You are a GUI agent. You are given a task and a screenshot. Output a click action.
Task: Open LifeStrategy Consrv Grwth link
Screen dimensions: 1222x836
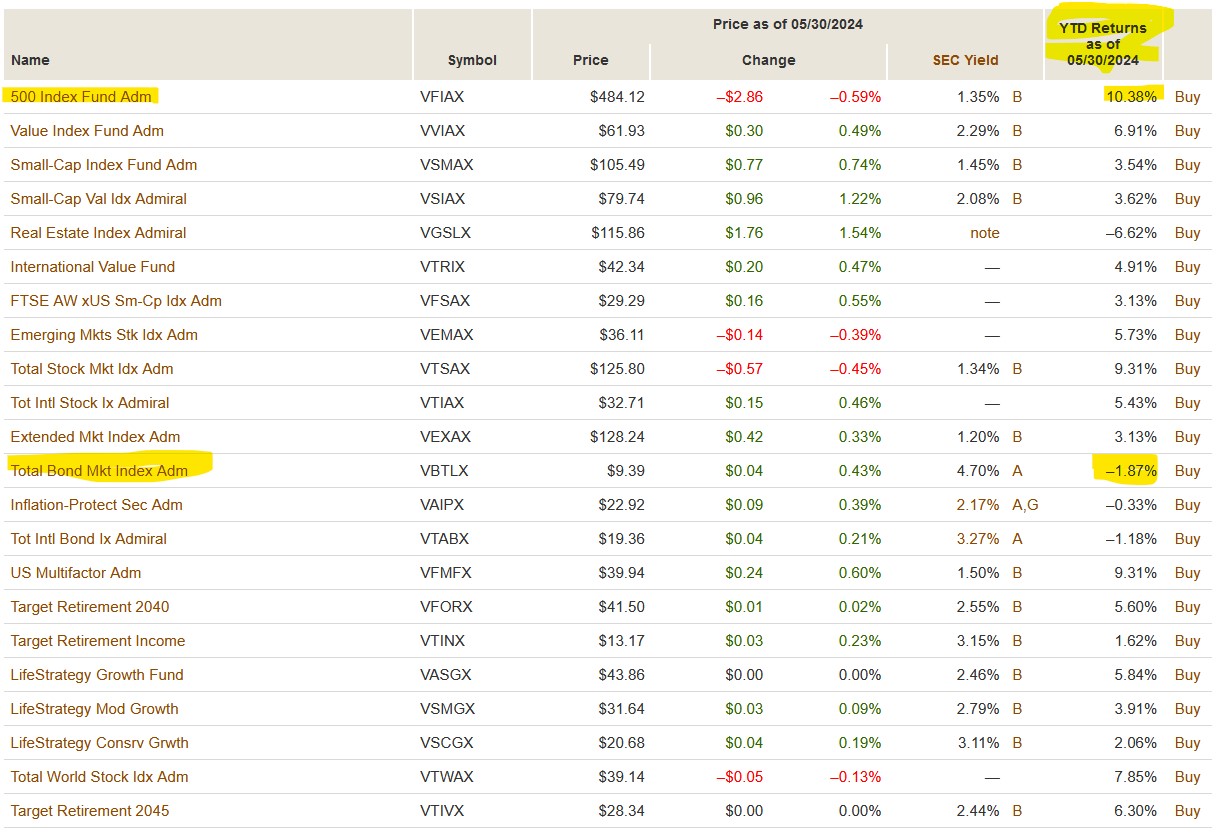point(99,743)
